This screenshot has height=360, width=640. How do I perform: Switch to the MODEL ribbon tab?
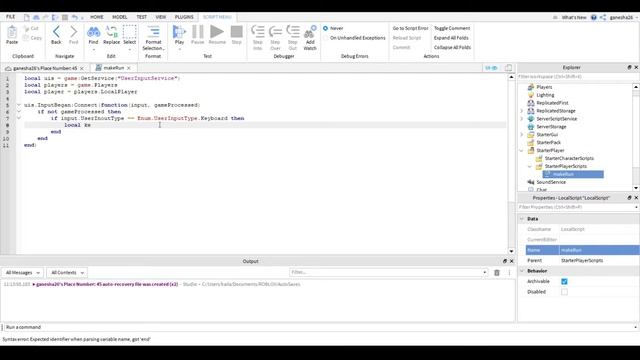pos(120,17)
